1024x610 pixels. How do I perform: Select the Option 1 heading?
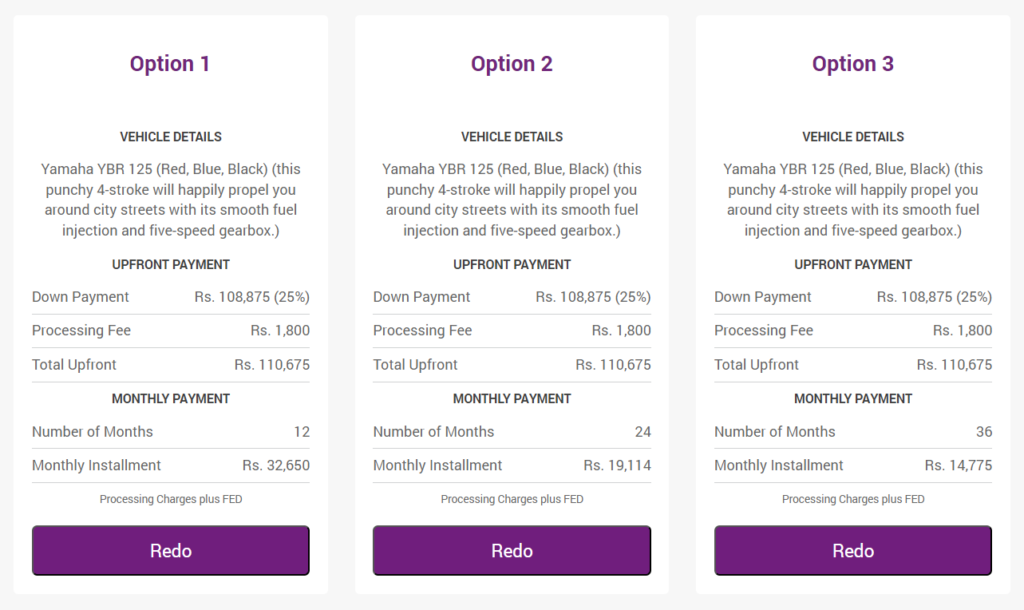click(170, 64)
